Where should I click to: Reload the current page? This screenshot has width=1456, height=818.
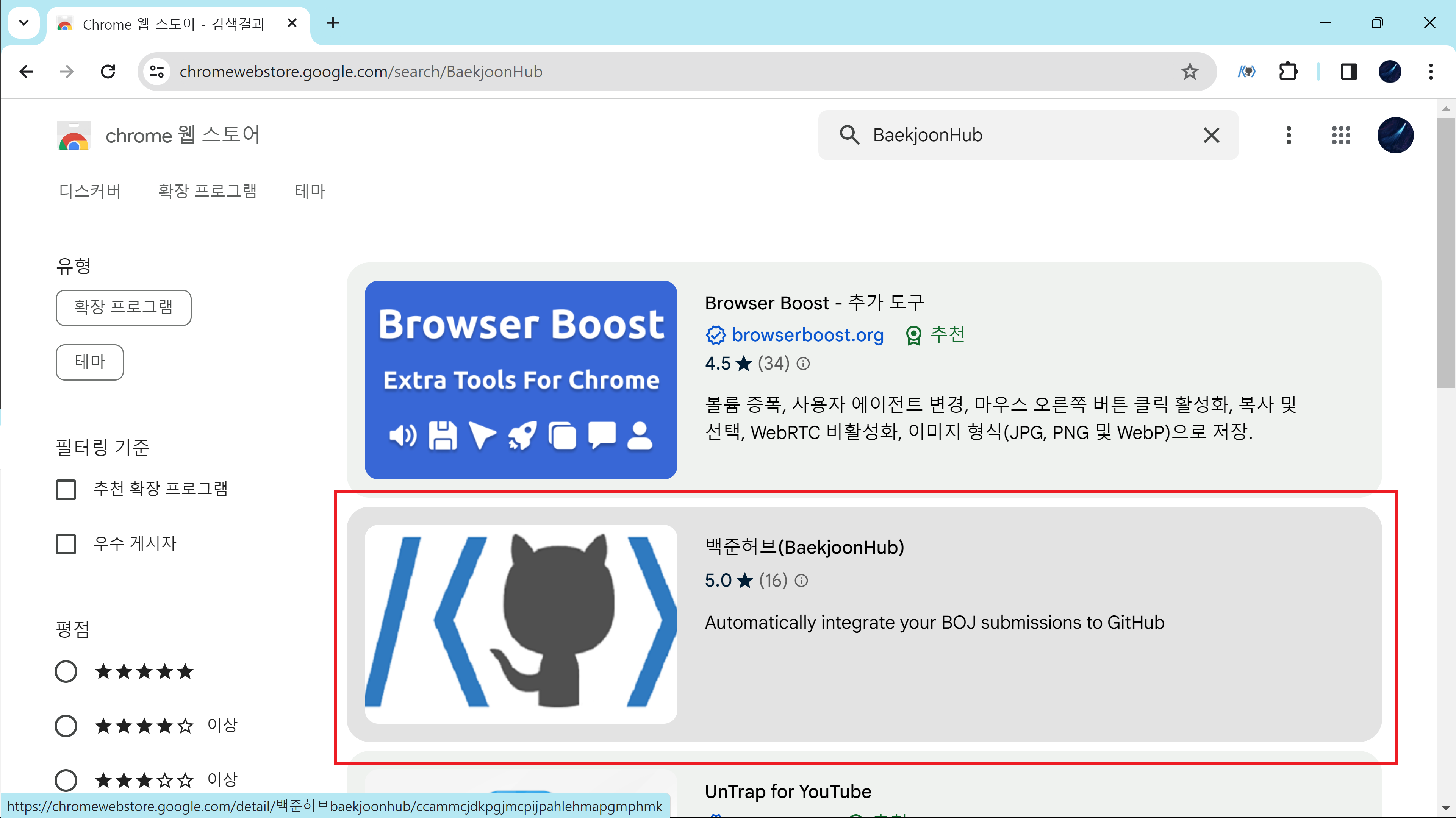point(108,72)
